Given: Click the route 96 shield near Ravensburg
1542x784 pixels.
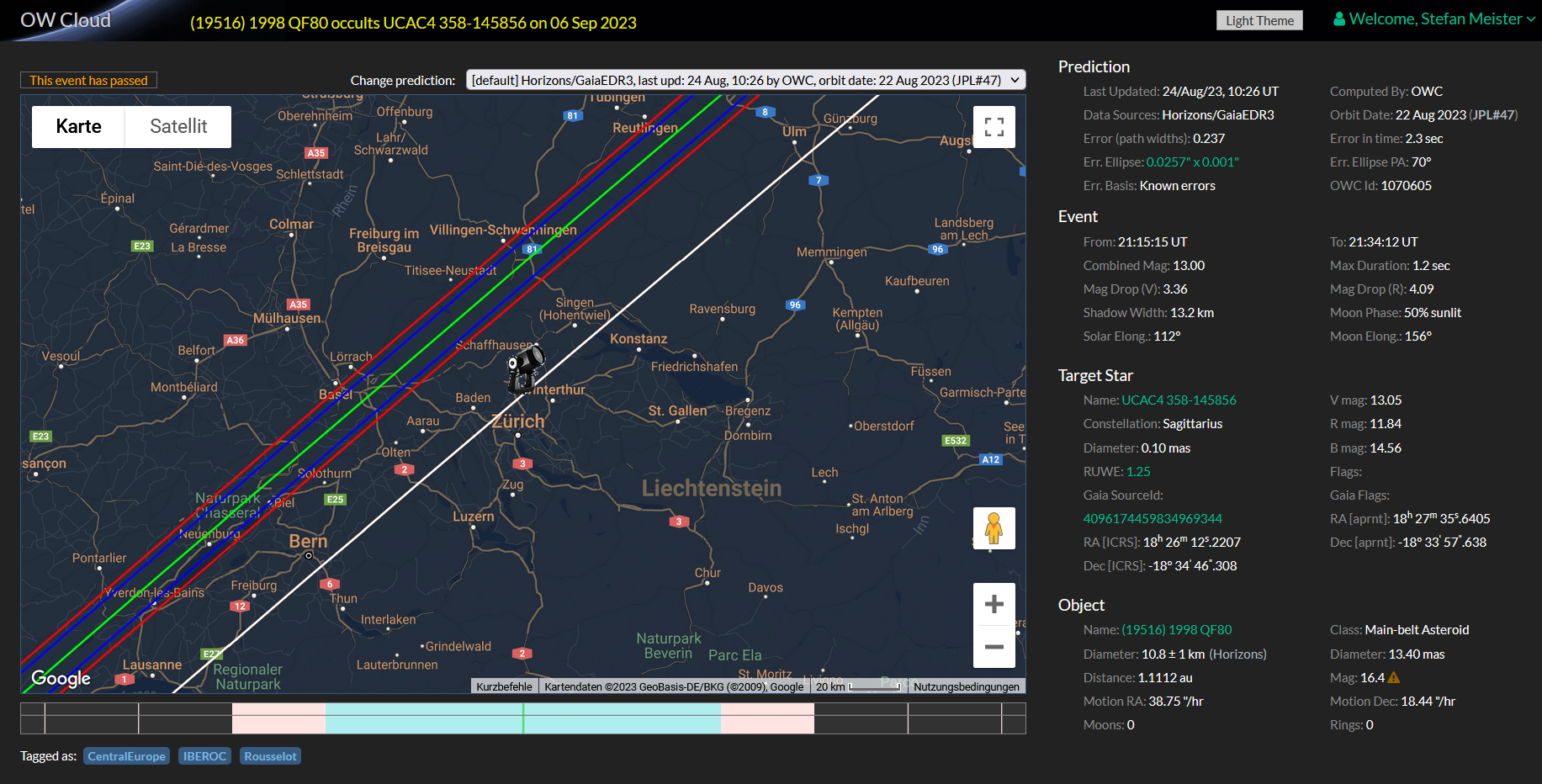Looking at the screenshot, I should [795, 305].
